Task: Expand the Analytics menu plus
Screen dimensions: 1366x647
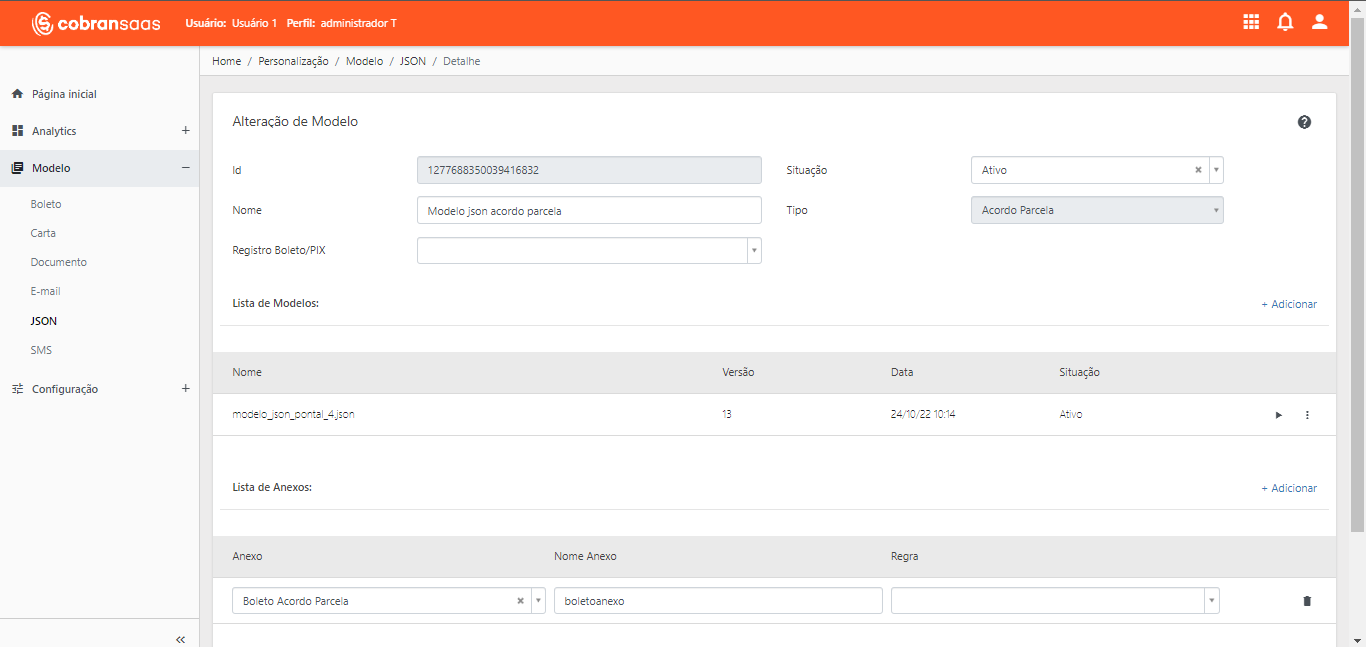Action: (185, 131)
